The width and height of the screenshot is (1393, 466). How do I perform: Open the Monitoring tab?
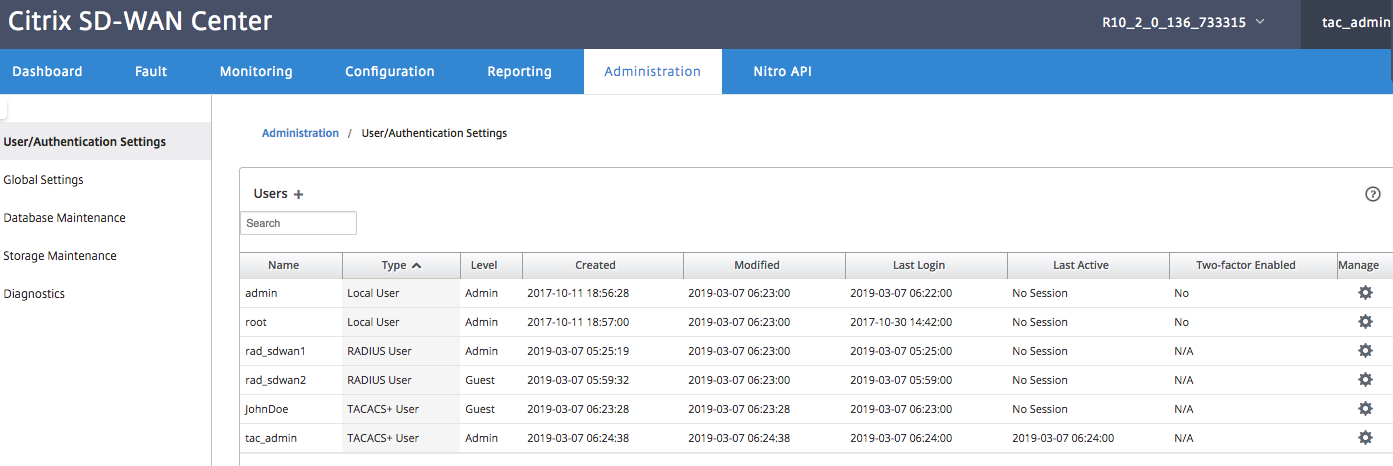point(256,71)
